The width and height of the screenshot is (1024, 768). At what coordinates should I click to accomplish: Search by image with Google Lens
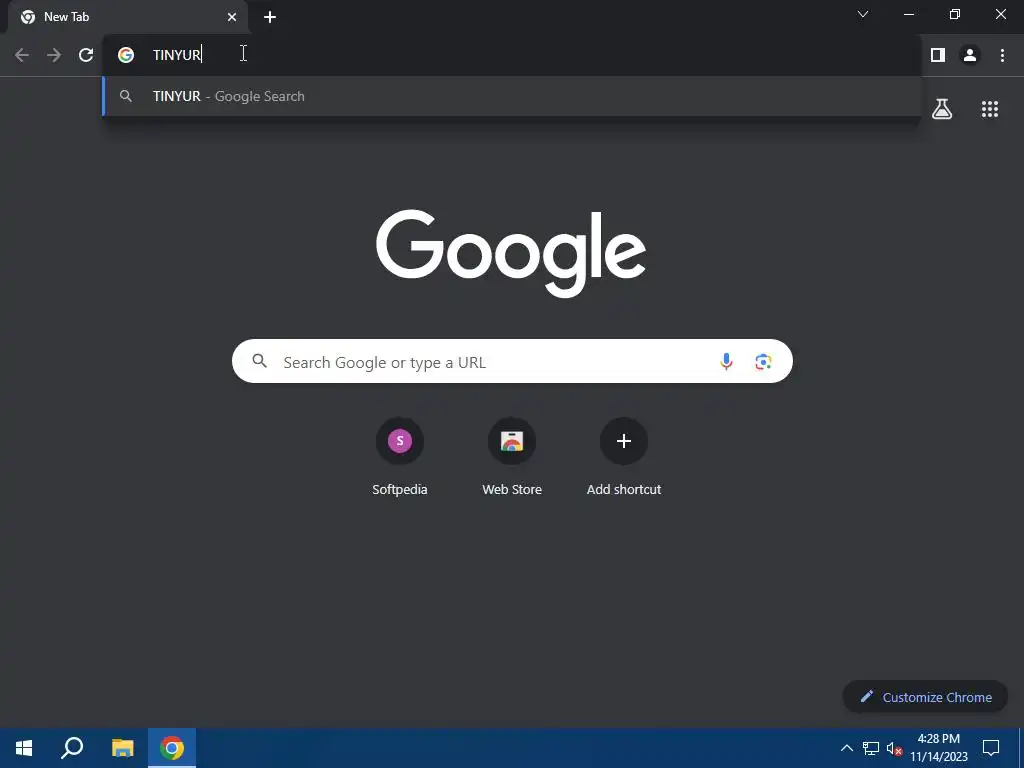763,361
